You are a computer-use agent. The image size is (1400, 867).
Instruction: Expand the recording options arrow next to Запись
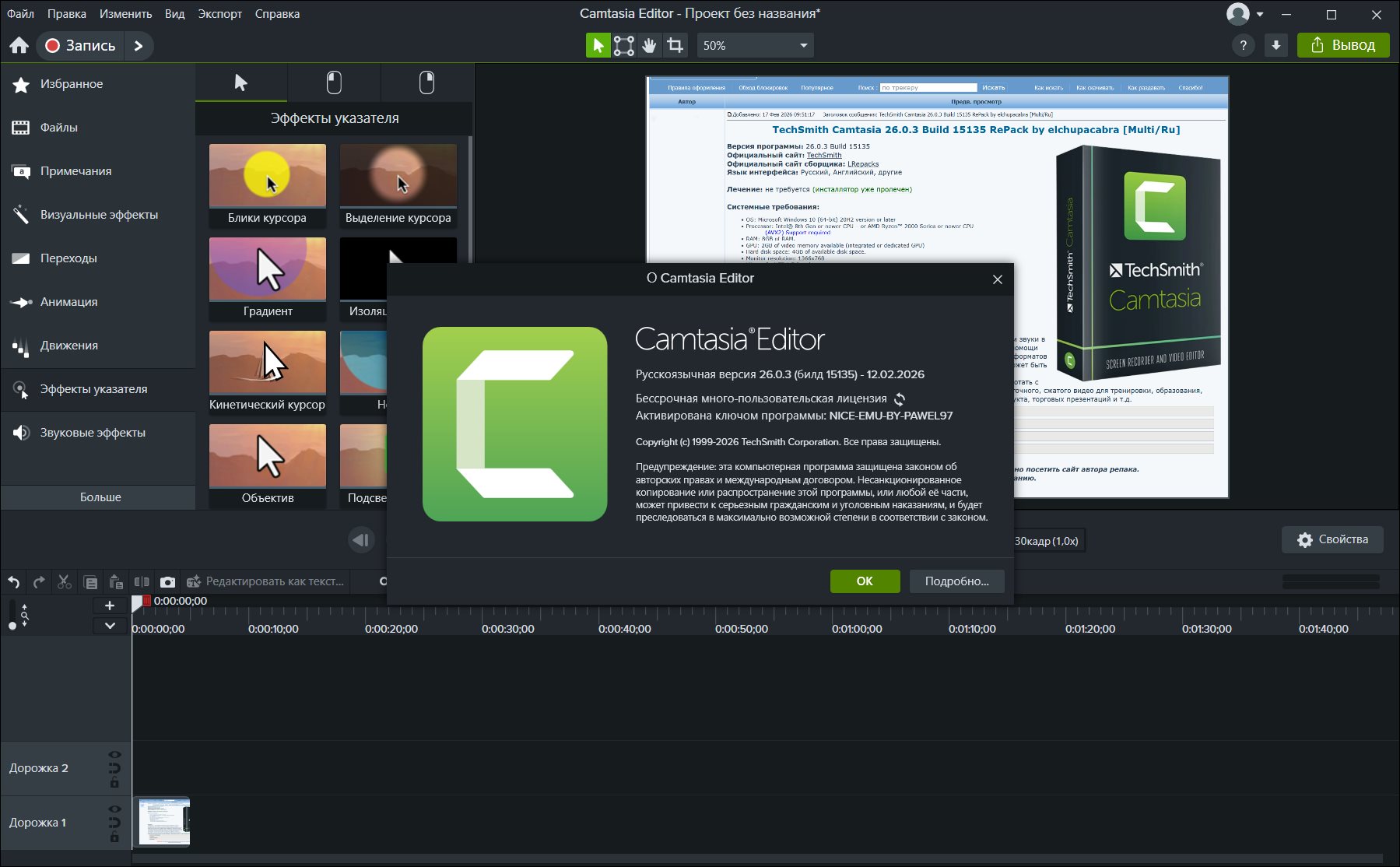pos(139,46)
